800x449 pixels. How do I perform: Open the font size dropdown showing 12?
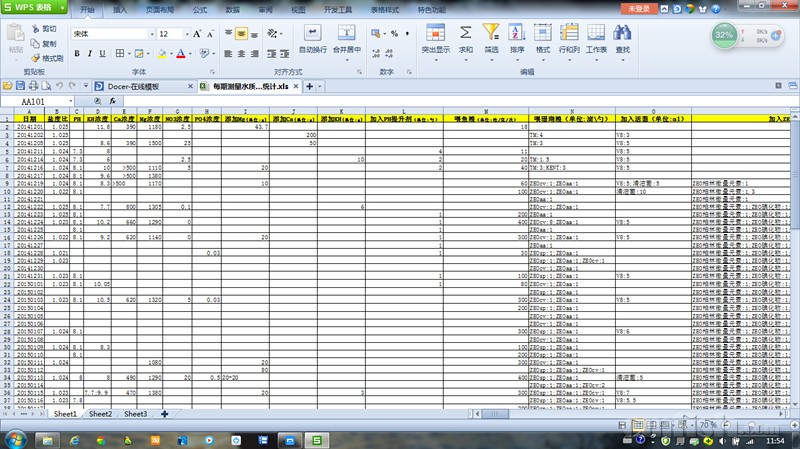point(185,34)
